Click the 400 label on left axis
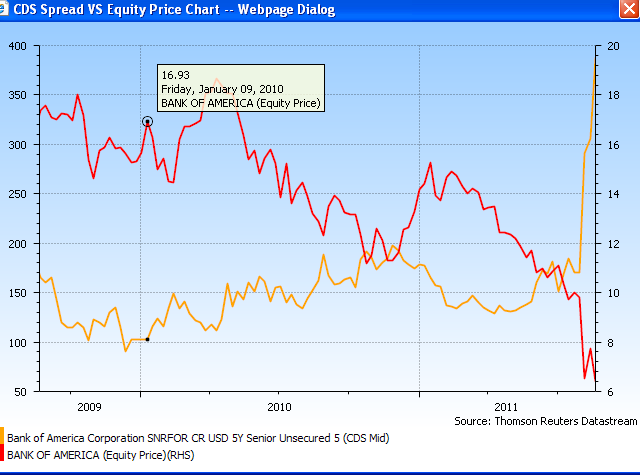 pyautogui.click(x=18, y=46)
